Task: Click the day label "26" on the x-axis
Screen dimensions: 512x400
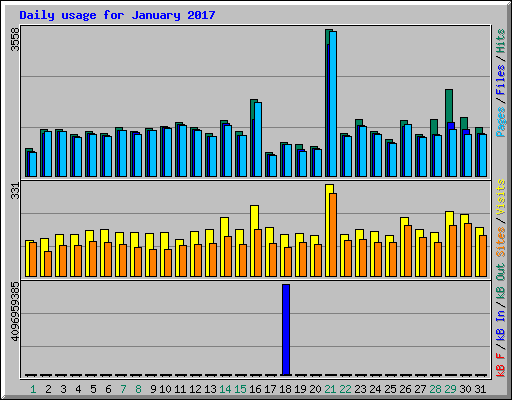Action: coord(405,389)
